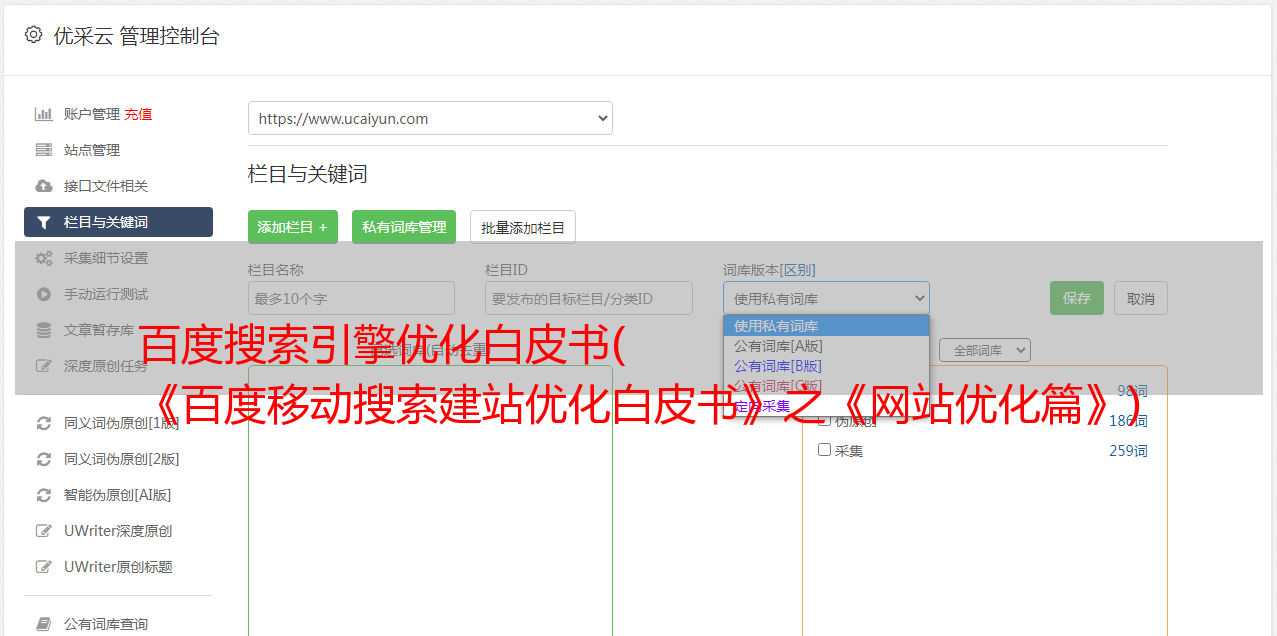Click the refresh icon of 智能伪原创[AI版]
1277x636 pixels.
pos(44,495)
